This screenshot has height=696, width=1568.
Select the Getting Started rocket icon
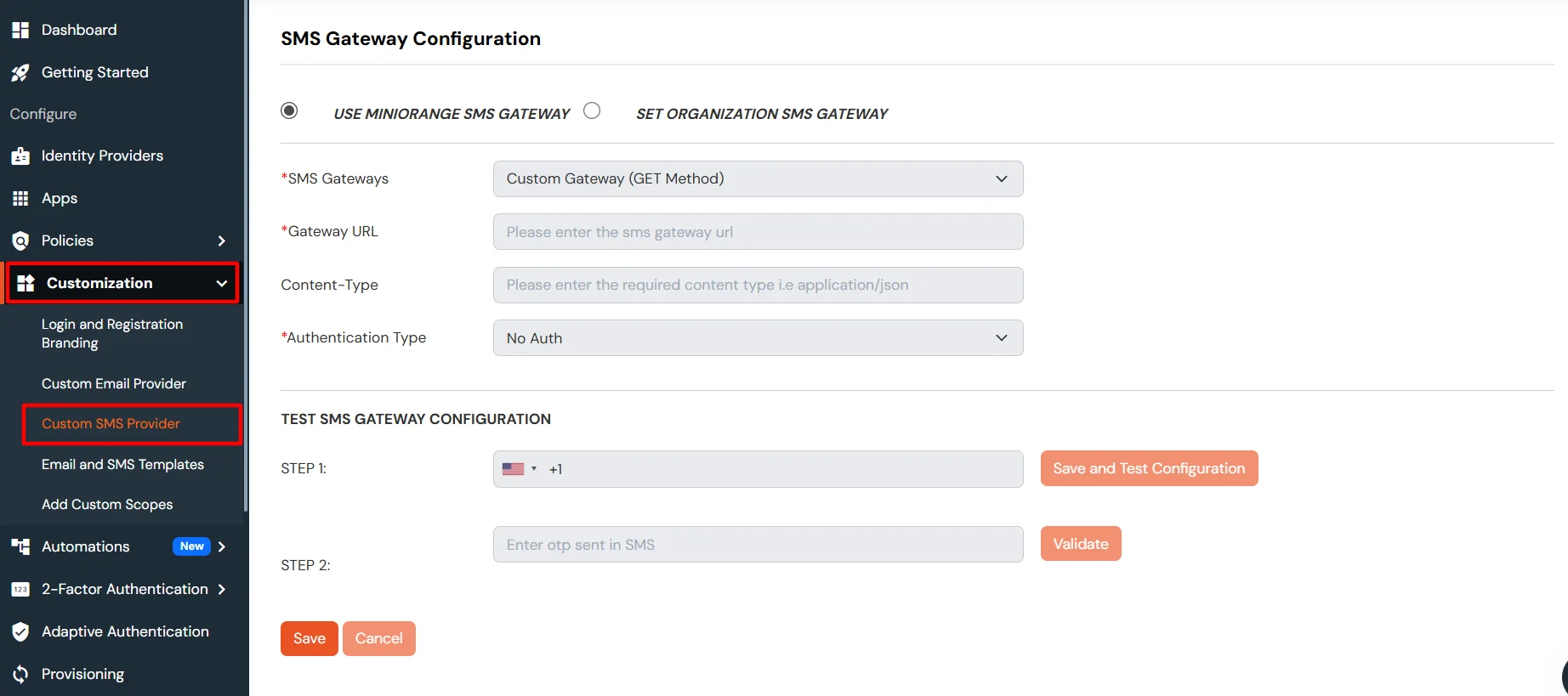coord(20,72)
